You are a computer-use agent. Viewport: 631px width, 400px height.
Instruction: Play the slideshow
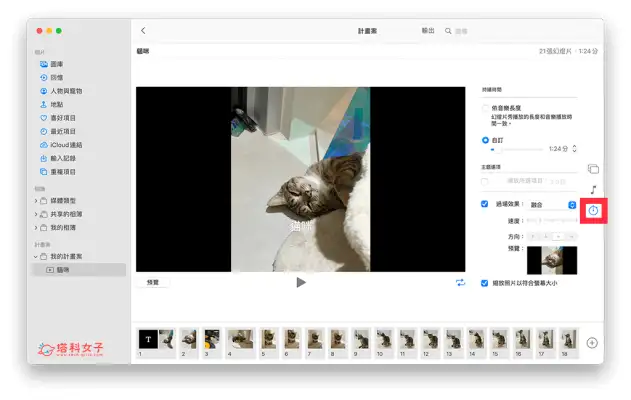coord(301,283)
